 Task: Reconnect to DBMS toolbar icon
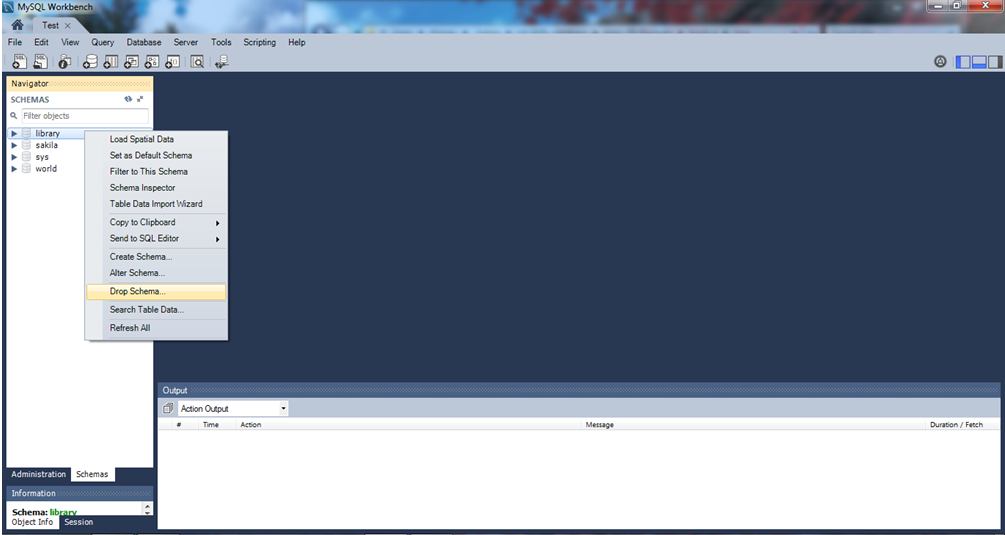click(222, 62)
